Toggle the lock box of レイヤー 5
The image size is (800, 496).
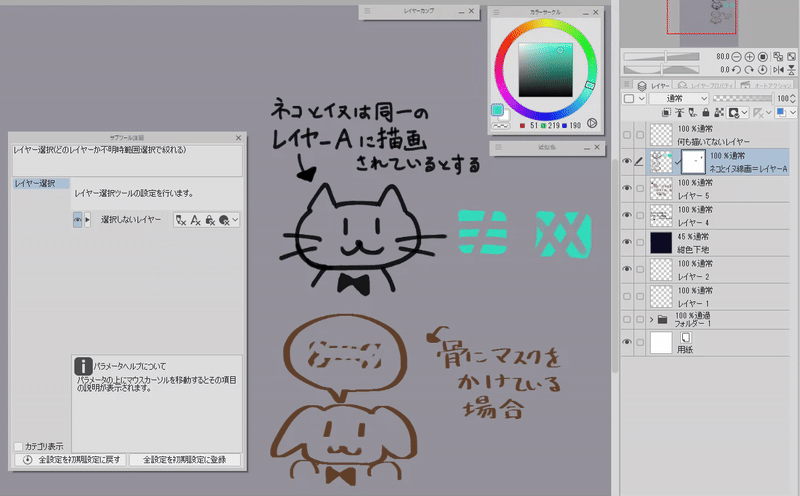[640, 188]
